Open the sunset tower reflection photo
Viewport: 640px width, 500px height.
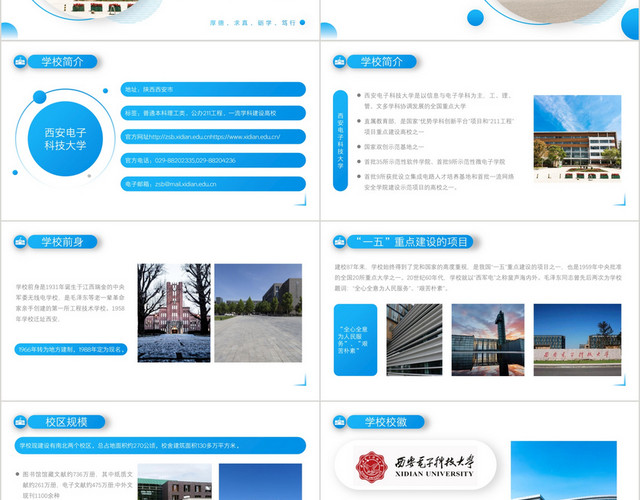488,340
